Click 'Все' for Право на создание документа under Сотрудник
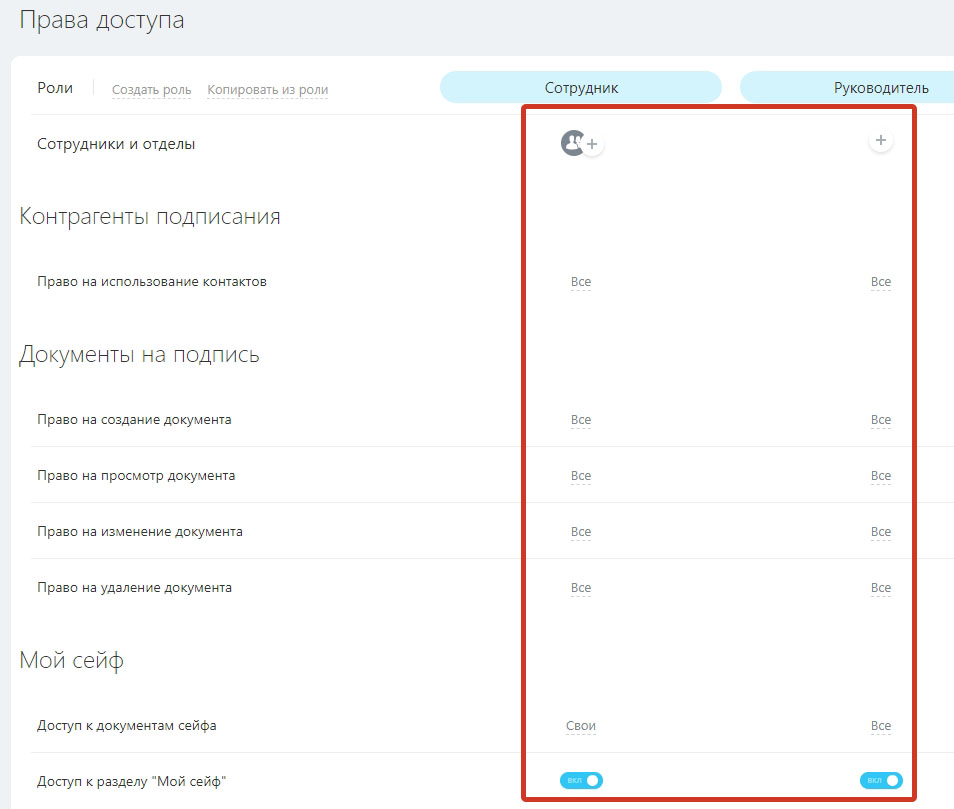Viewport: 954px width, 809px height. pos(581,419)
